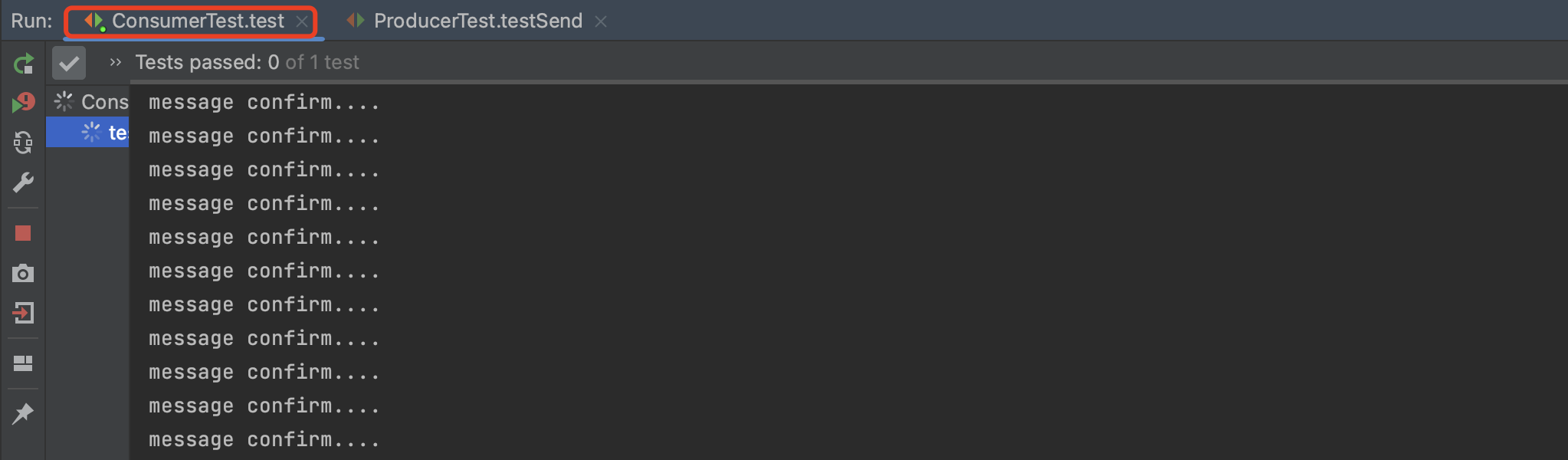Switch to the ConsumerTest.test tab
This screenshot has height=460, width=1568.
click(x=197, y=21)
